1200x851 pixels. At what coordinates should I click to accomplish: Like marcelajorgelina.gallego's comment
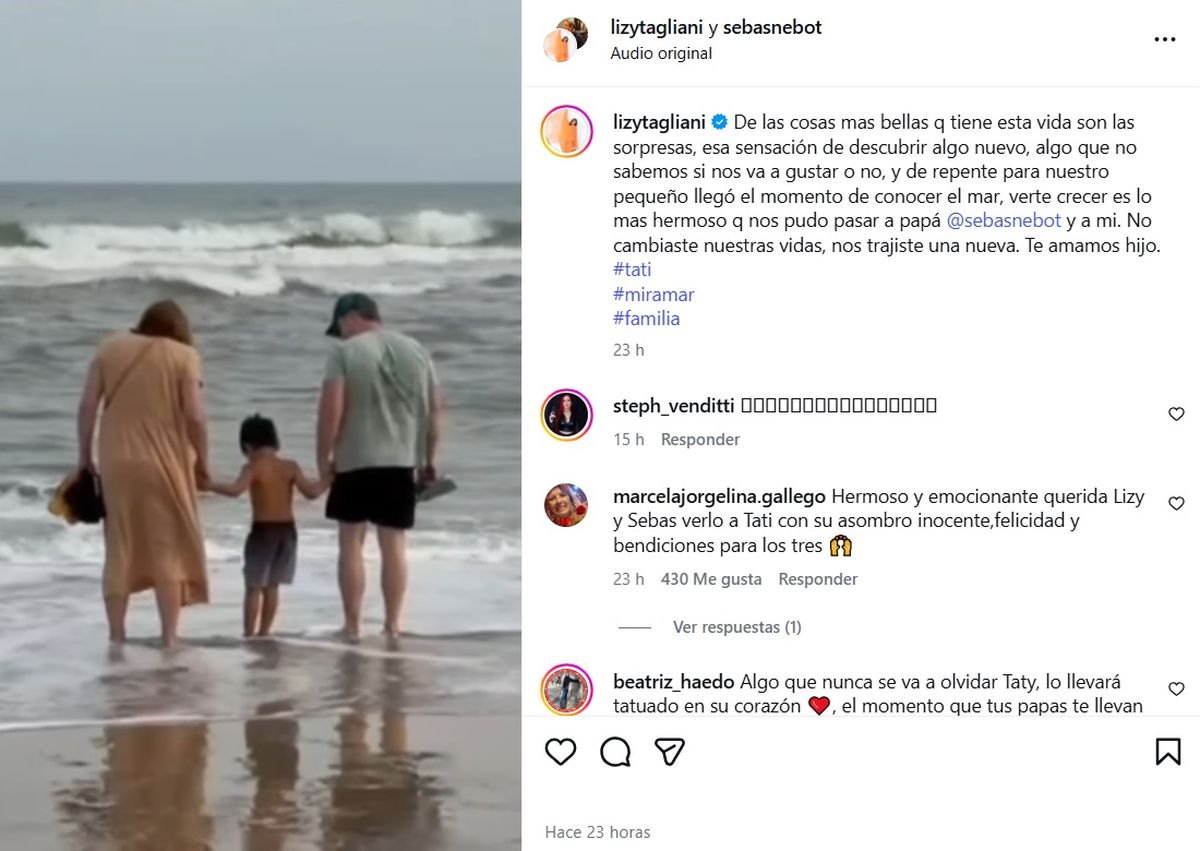(x=1176, y=504)
